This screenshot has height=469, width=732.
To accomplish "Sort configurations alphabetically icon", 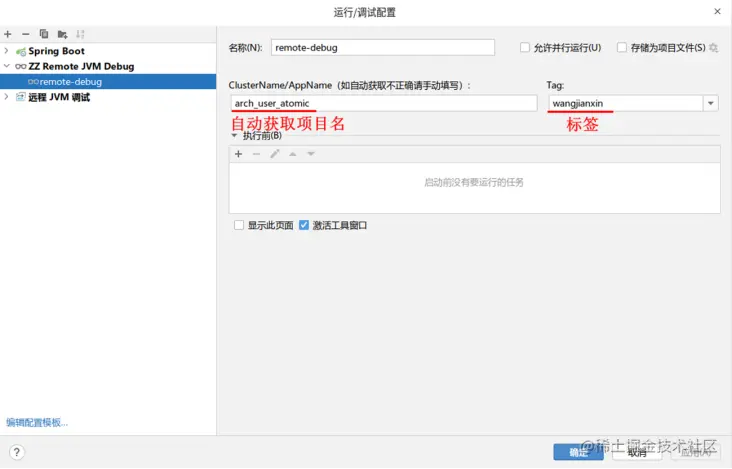I will coord(80,34).
